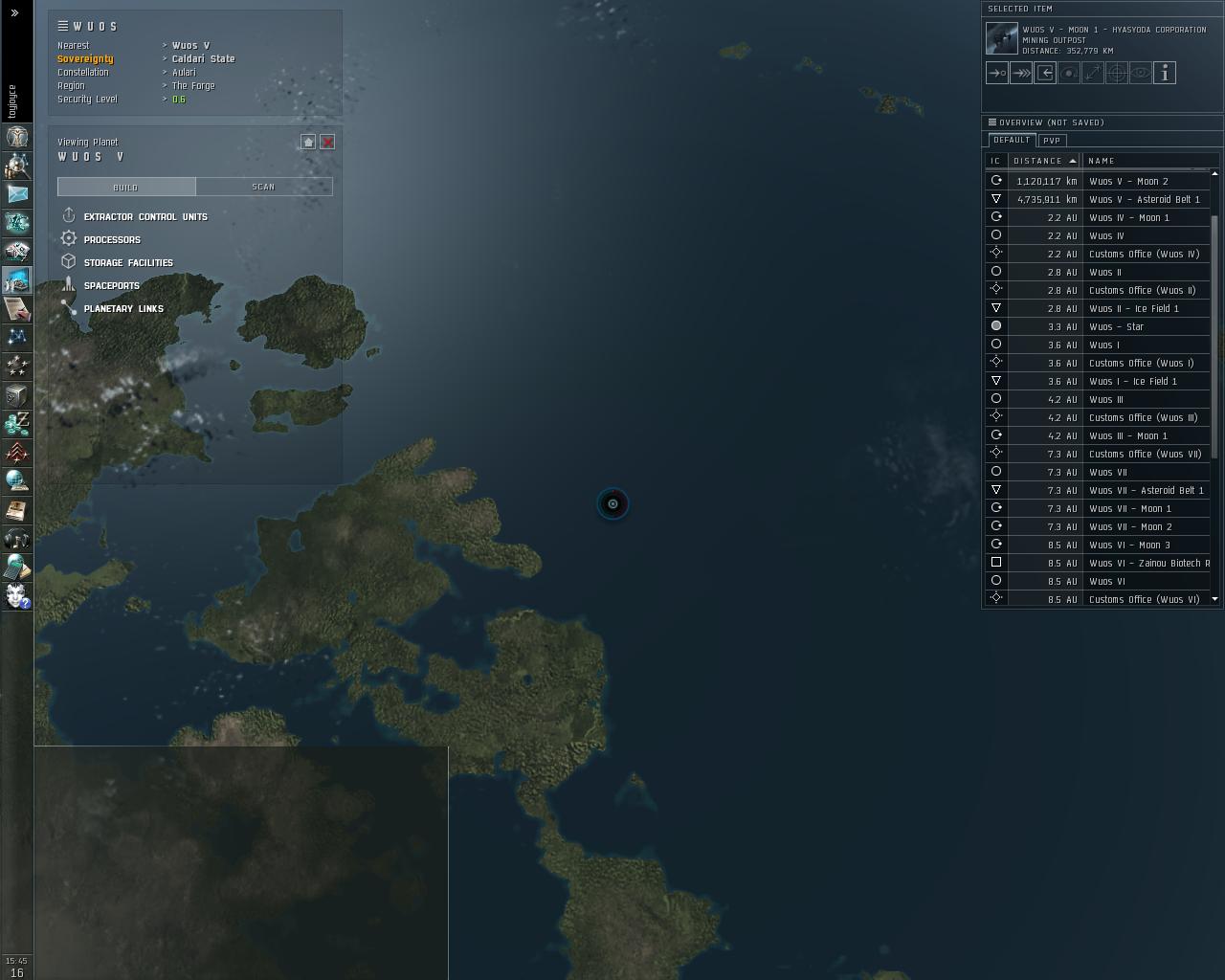
Task: Open the Market icon in Neocom
Action: coord(17,252)
